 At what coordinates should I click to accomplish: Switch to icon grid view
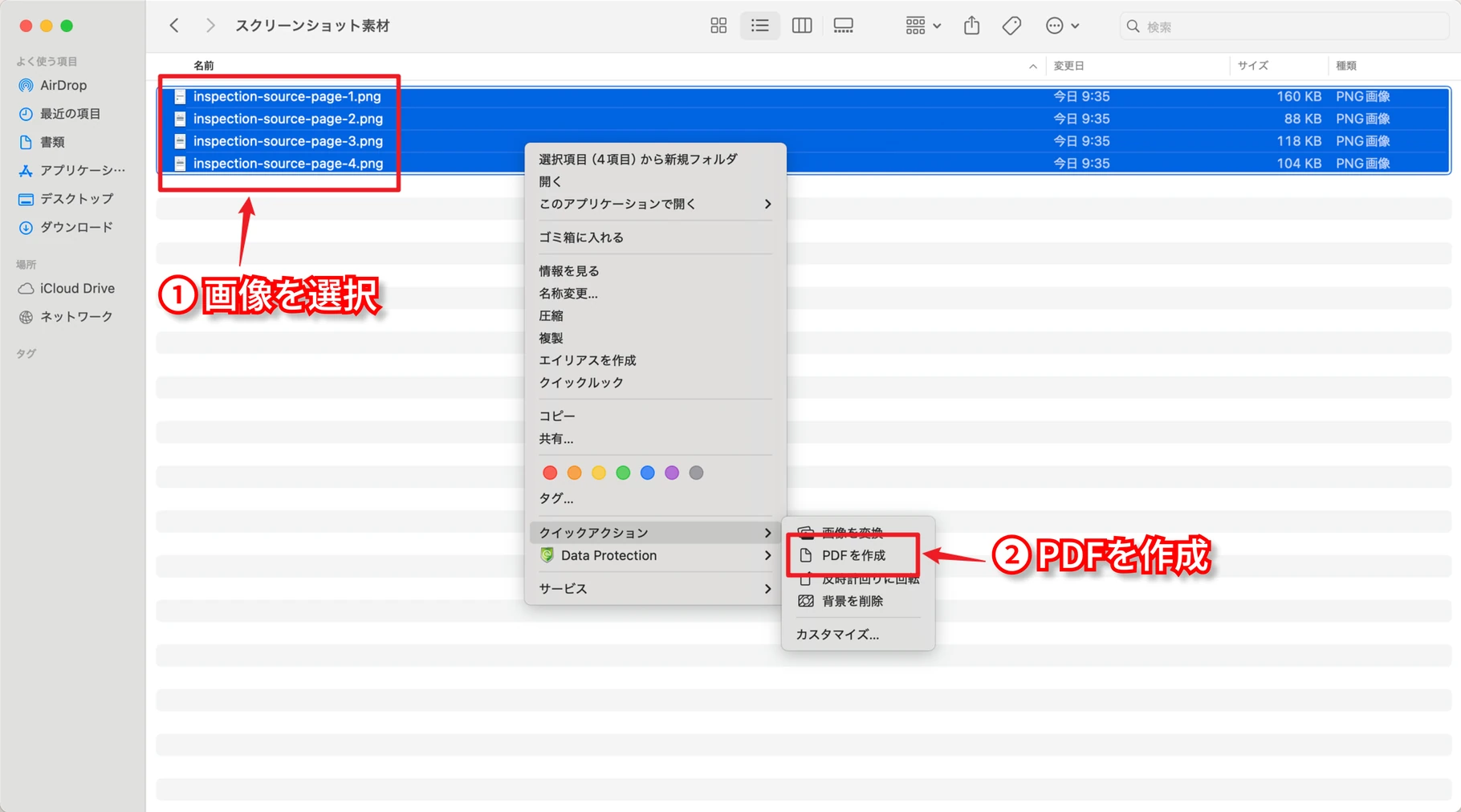(x=718, y=26)
